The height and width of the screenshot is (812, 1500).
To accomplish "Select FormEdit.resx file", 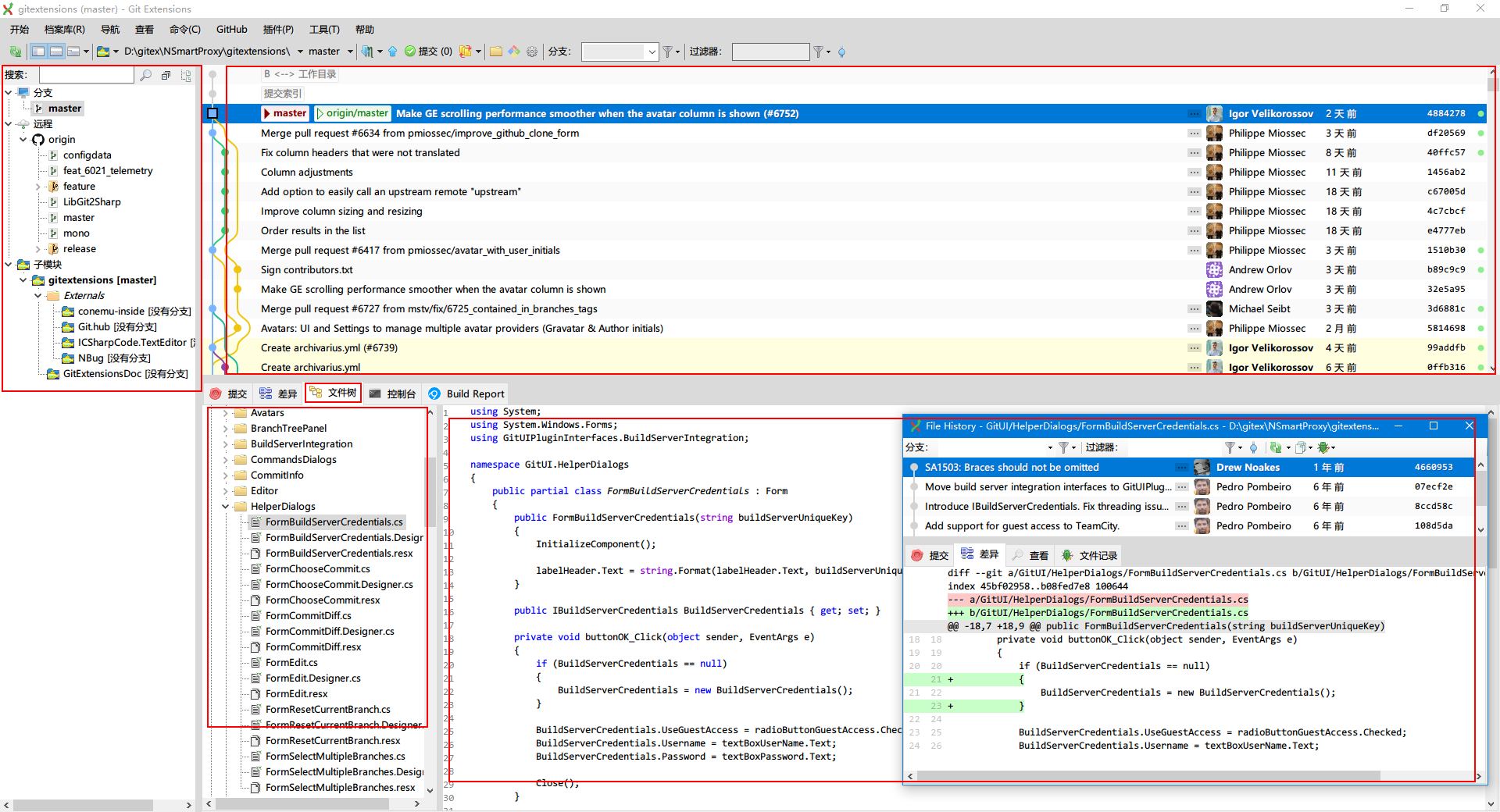I will [296, 693].
